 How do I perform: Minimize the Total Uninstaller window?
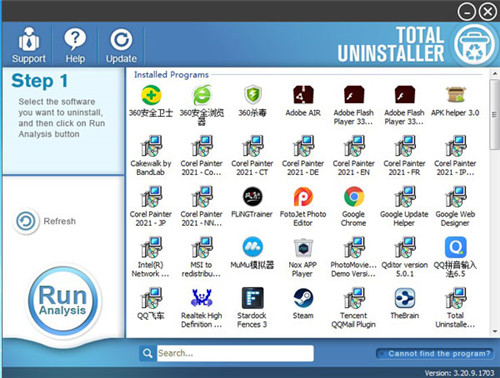click(467, 12)
